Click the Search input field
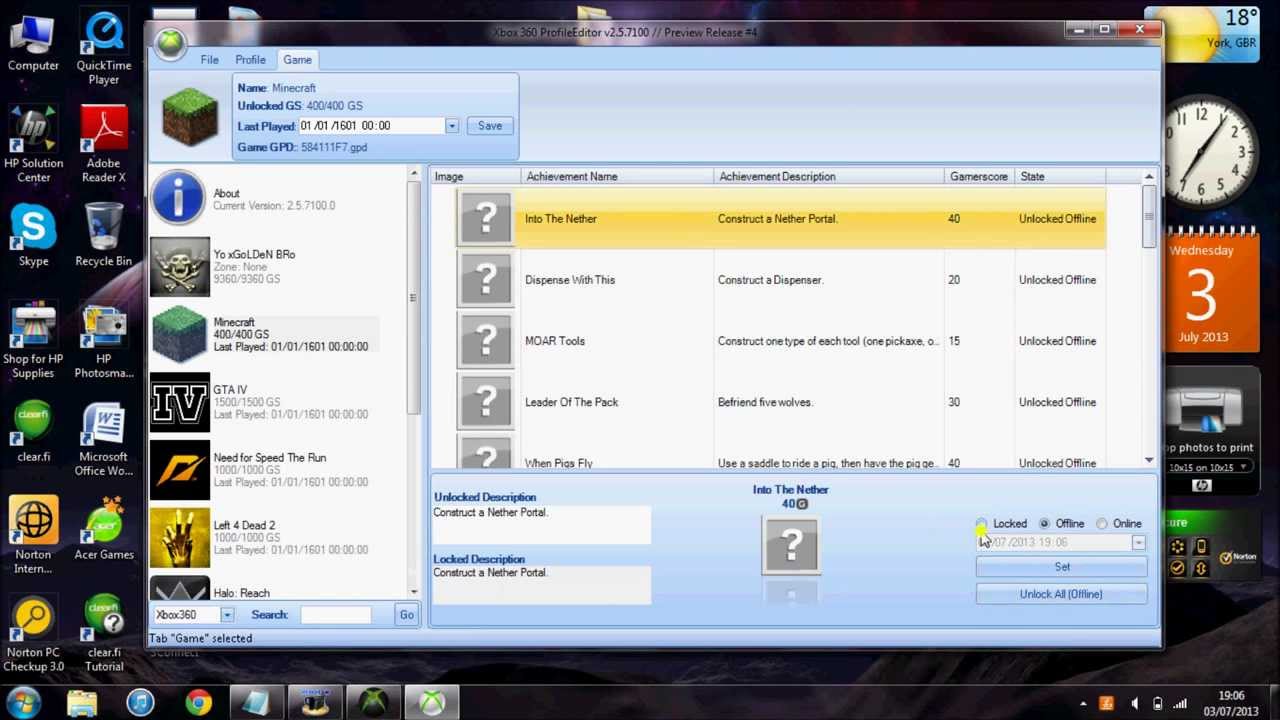 pos(335,615)
